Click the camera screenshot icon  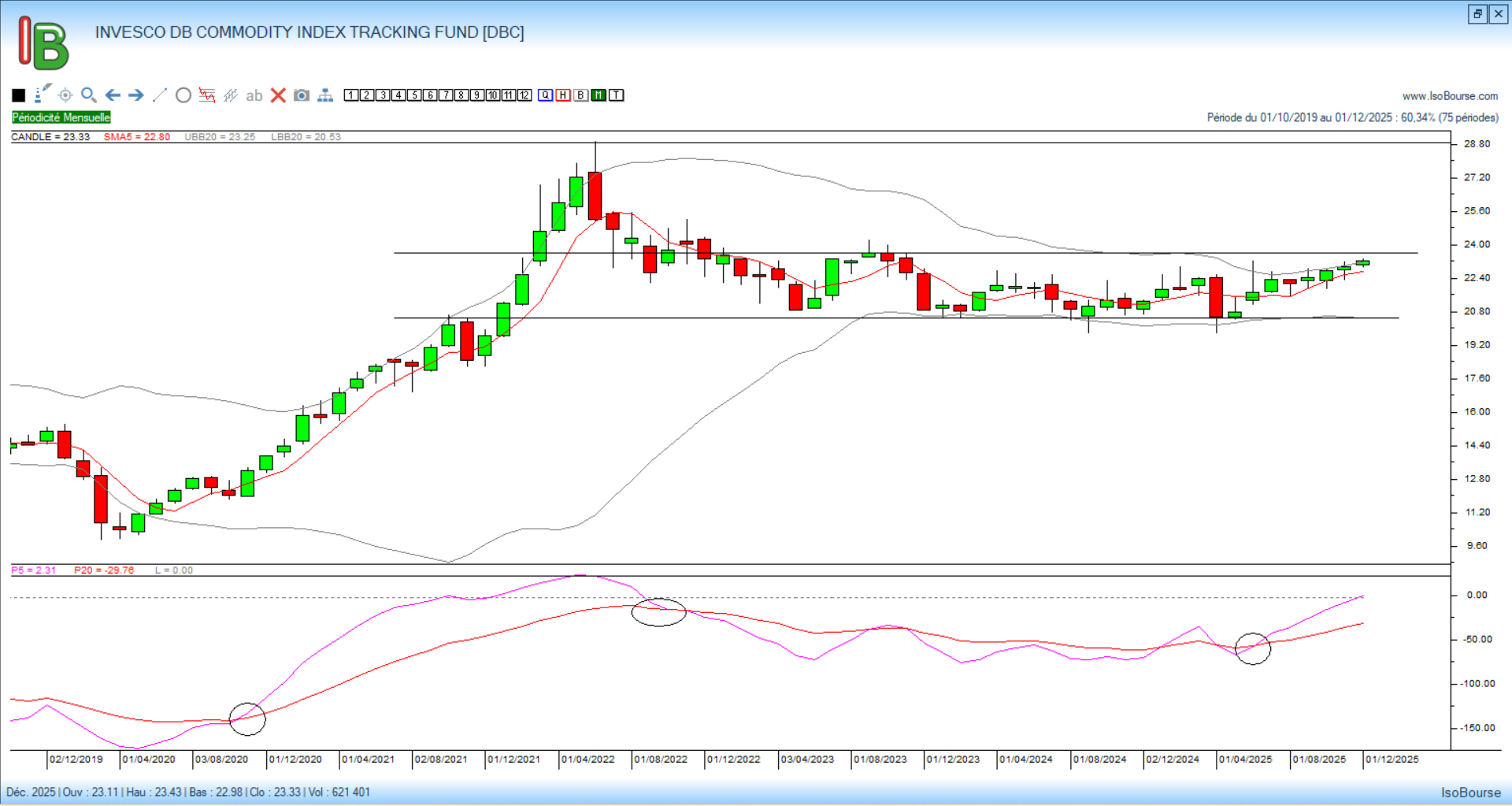(302, 95)
